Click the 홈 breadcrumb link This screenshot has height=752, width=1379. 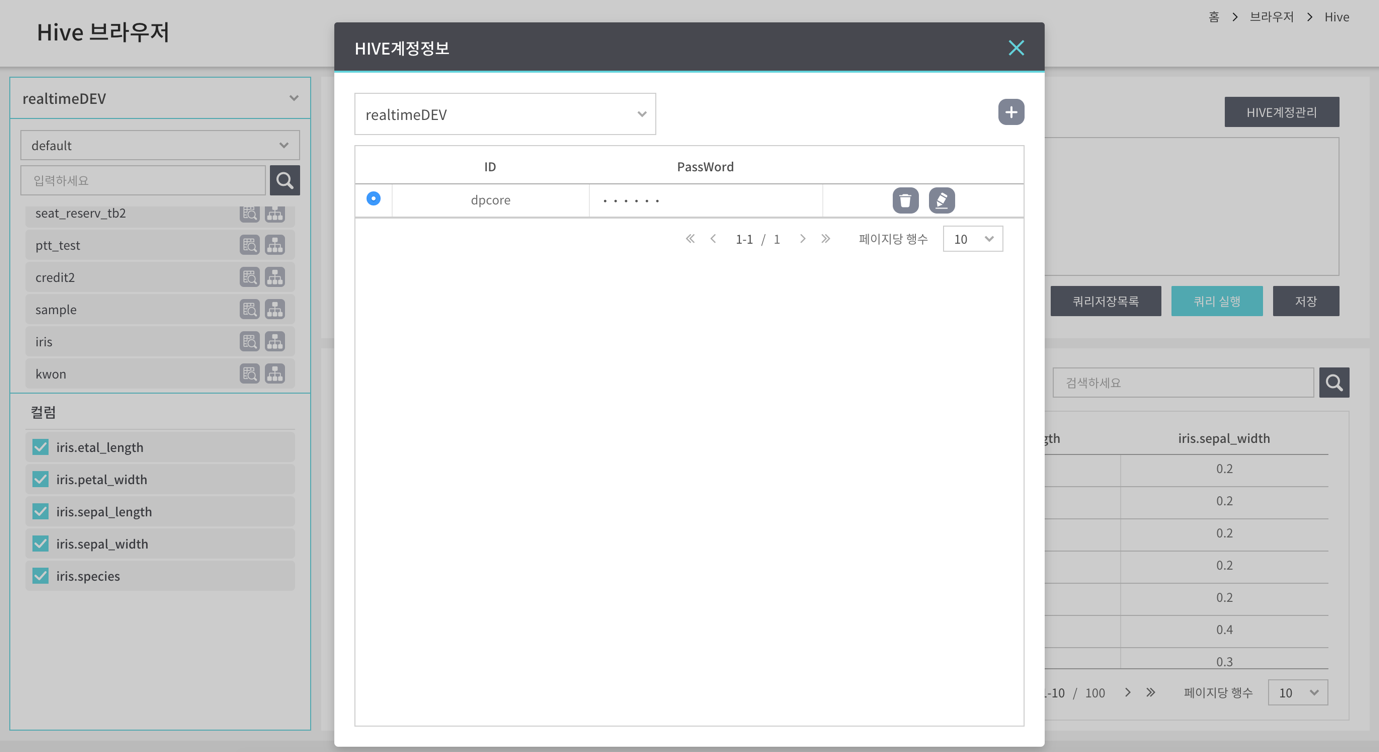1213,17
